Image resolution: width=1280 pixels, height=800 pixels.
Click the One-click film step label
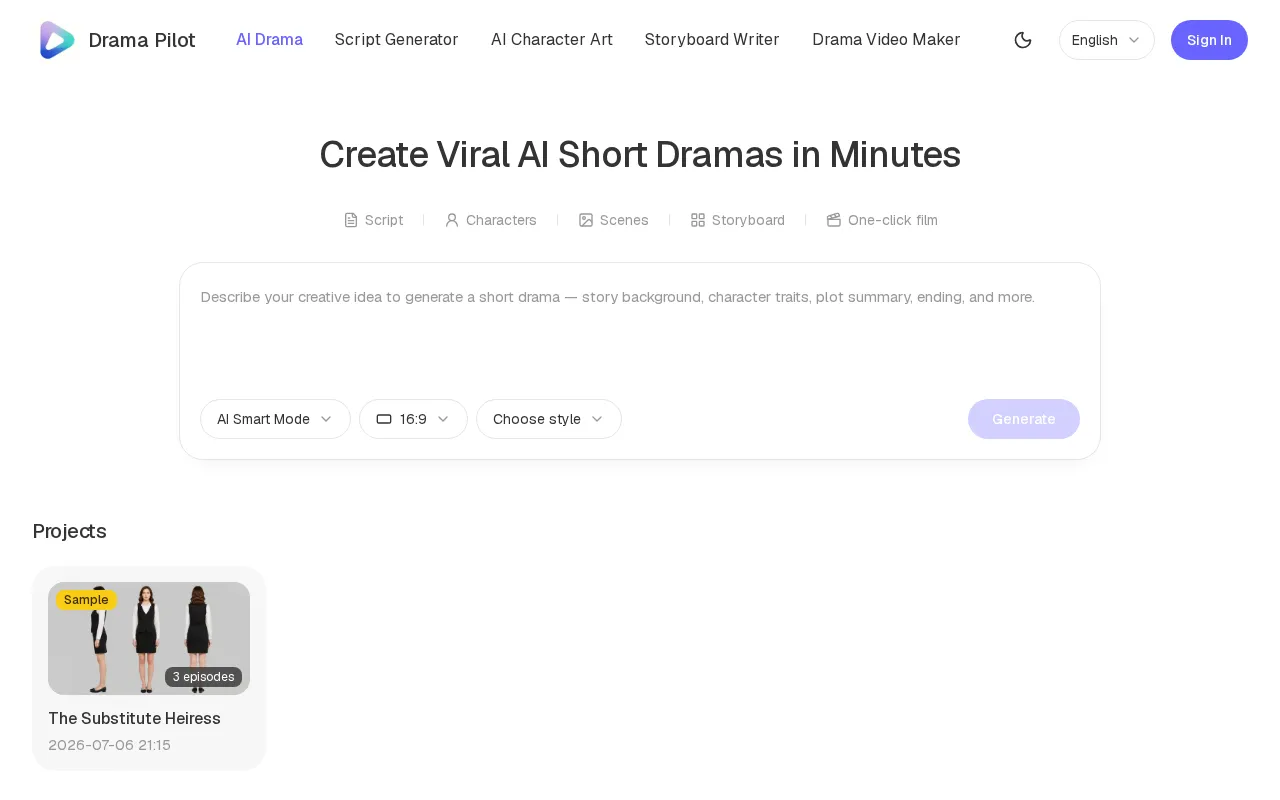pos(893,220)
